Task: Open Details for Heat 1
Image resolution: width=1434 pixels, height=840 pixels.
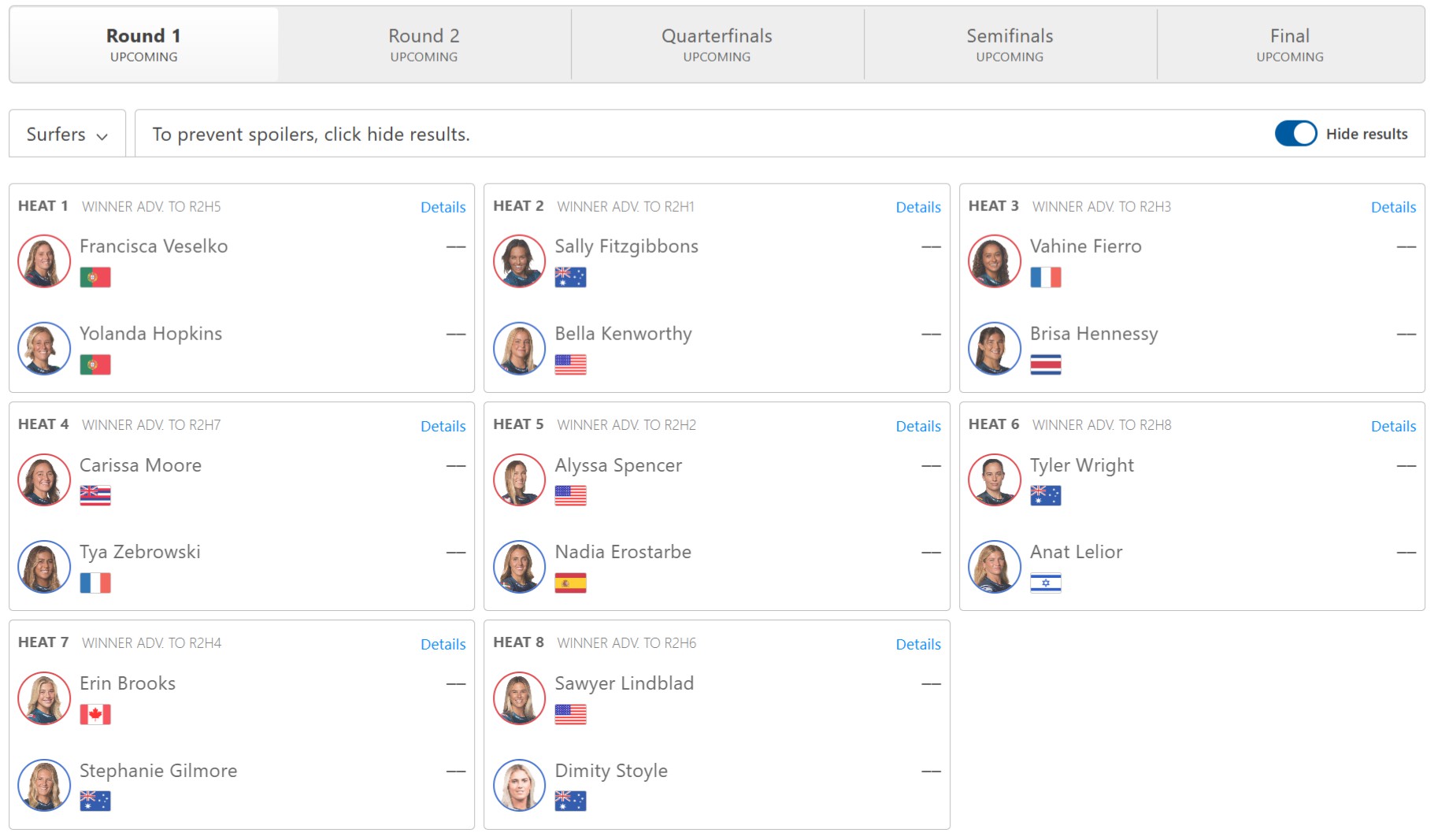Action: click(x=443, y=207)
